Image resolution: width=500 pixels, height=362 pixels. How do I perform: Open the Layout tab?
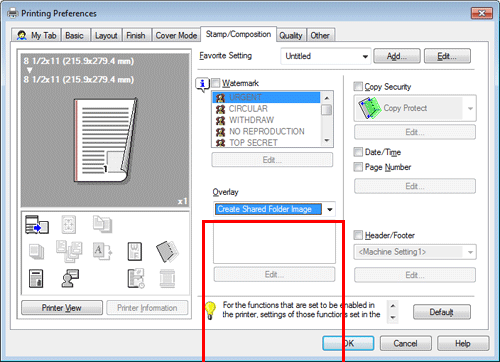tap(106, 35)
